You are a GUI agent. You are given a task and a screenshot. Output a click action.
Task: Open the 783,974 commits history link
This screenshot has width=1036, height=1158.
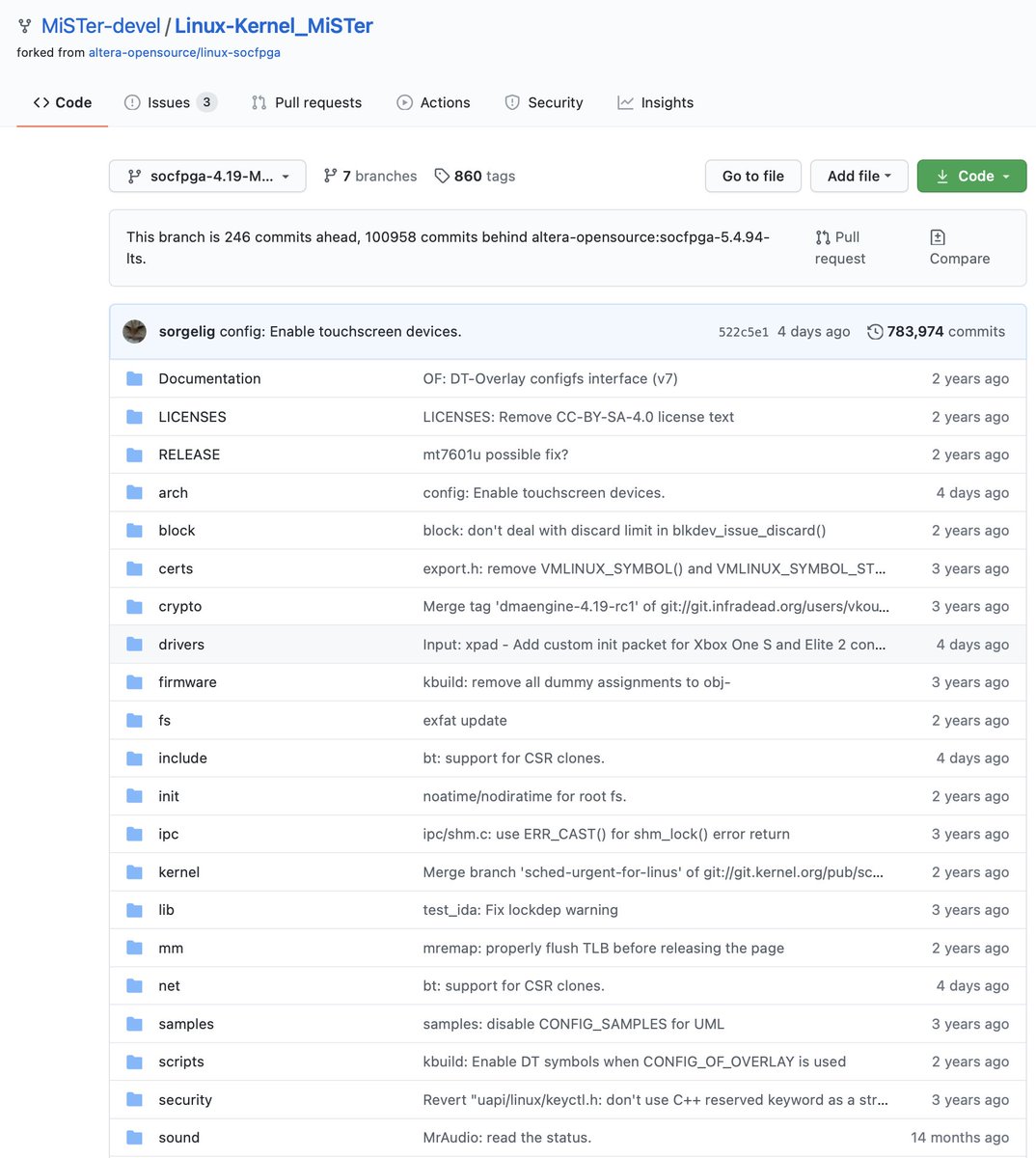point(936,331)
